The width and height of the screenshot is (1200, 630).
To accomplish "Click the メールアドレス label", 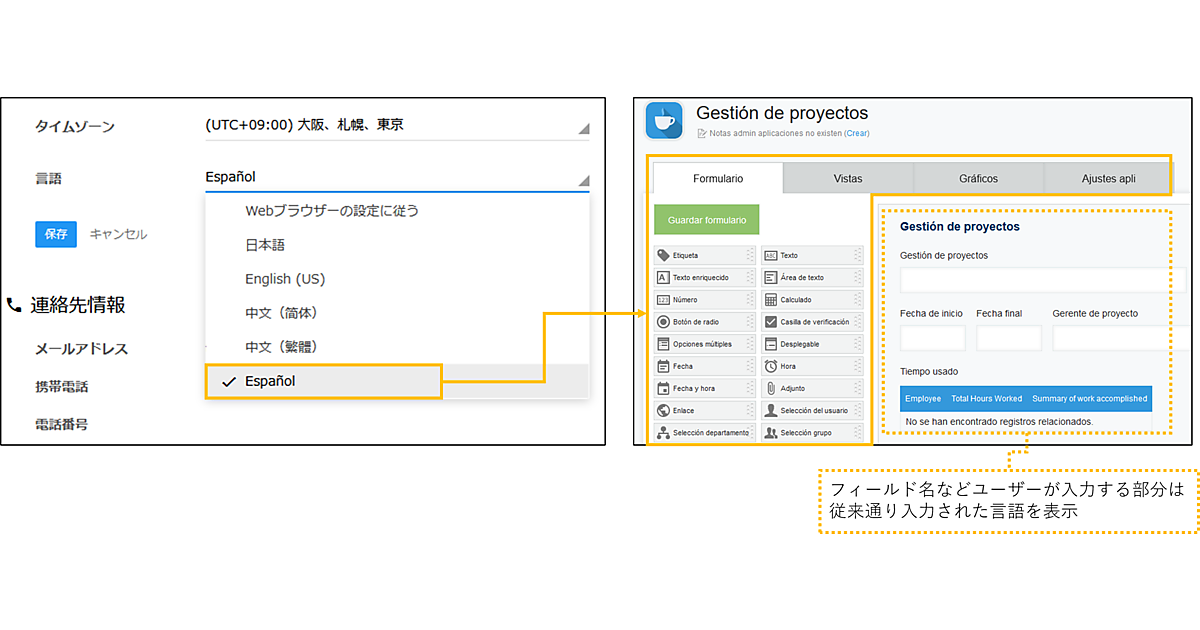I will click(x=81, y=349).
